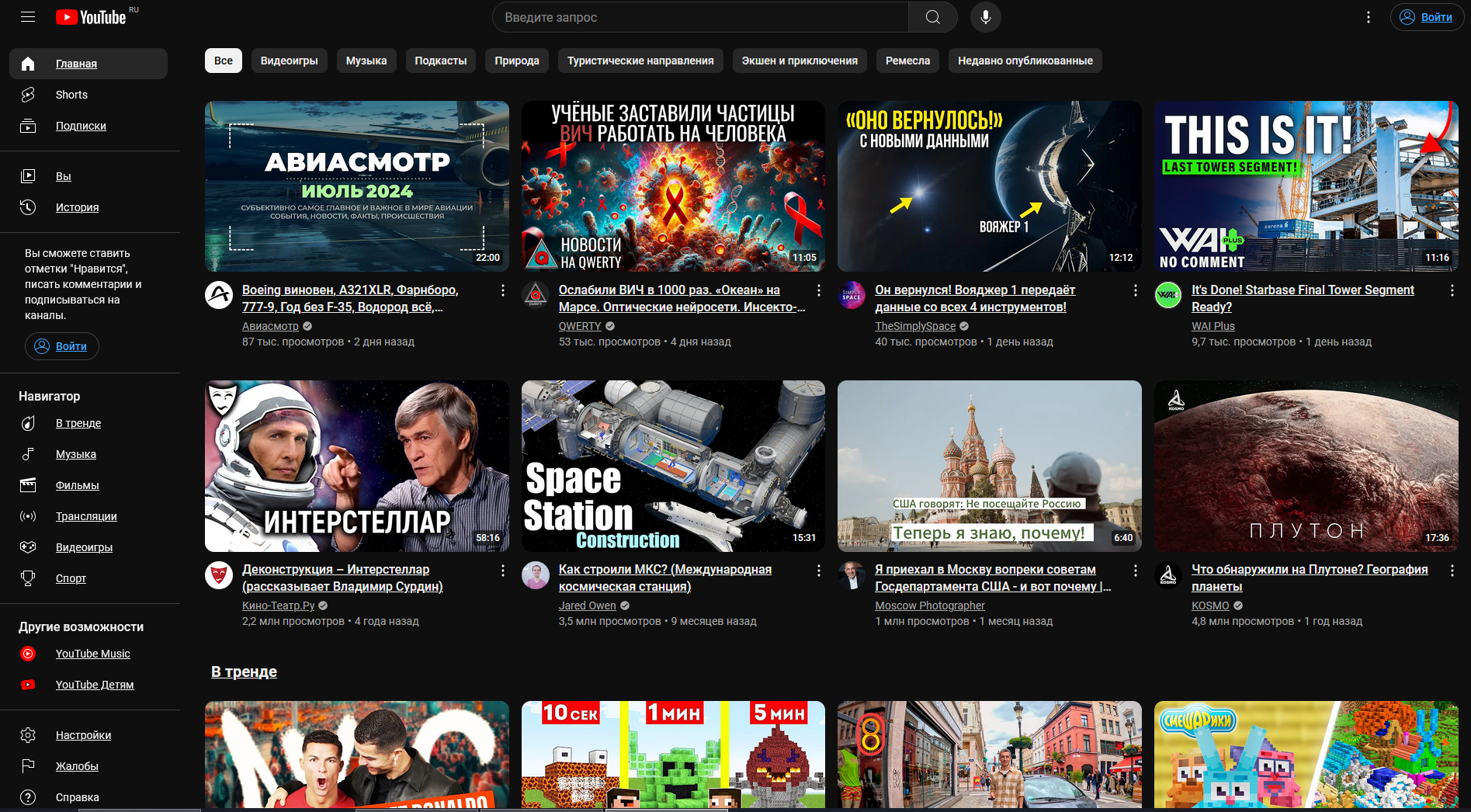Image resolution: width=1471 pixels, height=812 pixels.
Task: Open WAI Plus channel avatar
Action: (x=1168, y=295)
